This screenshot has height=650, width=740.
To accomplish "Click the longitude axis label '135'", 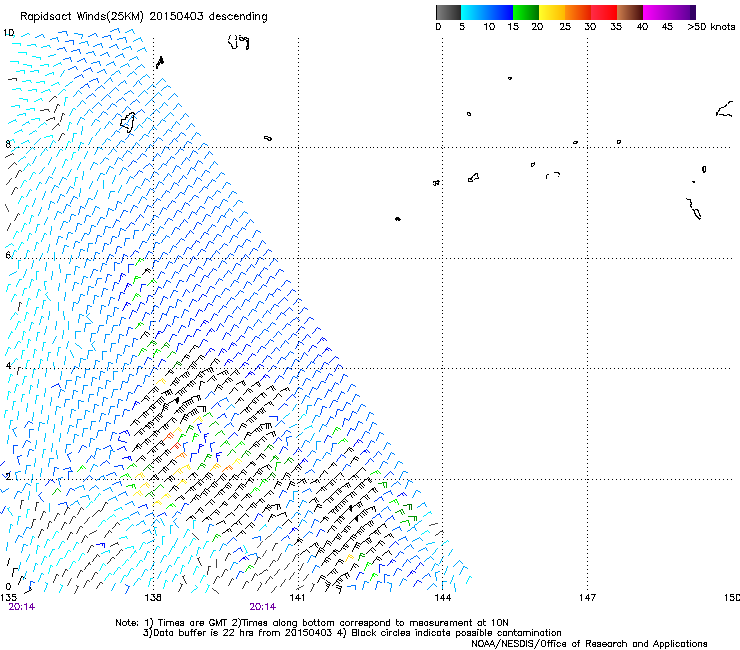I will [8, 598].
